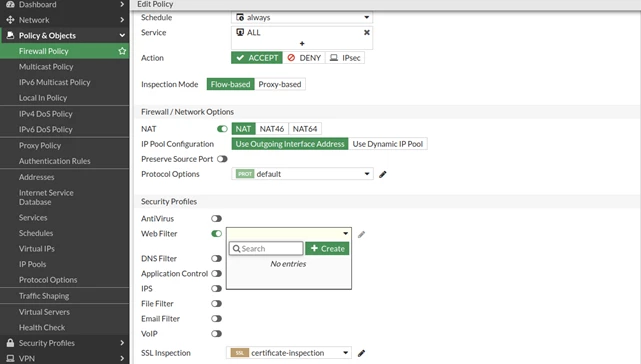The width and height of the screenshot is (641, 364).
Task: Disable the NAT toggle switch
Action: [222, 129]
